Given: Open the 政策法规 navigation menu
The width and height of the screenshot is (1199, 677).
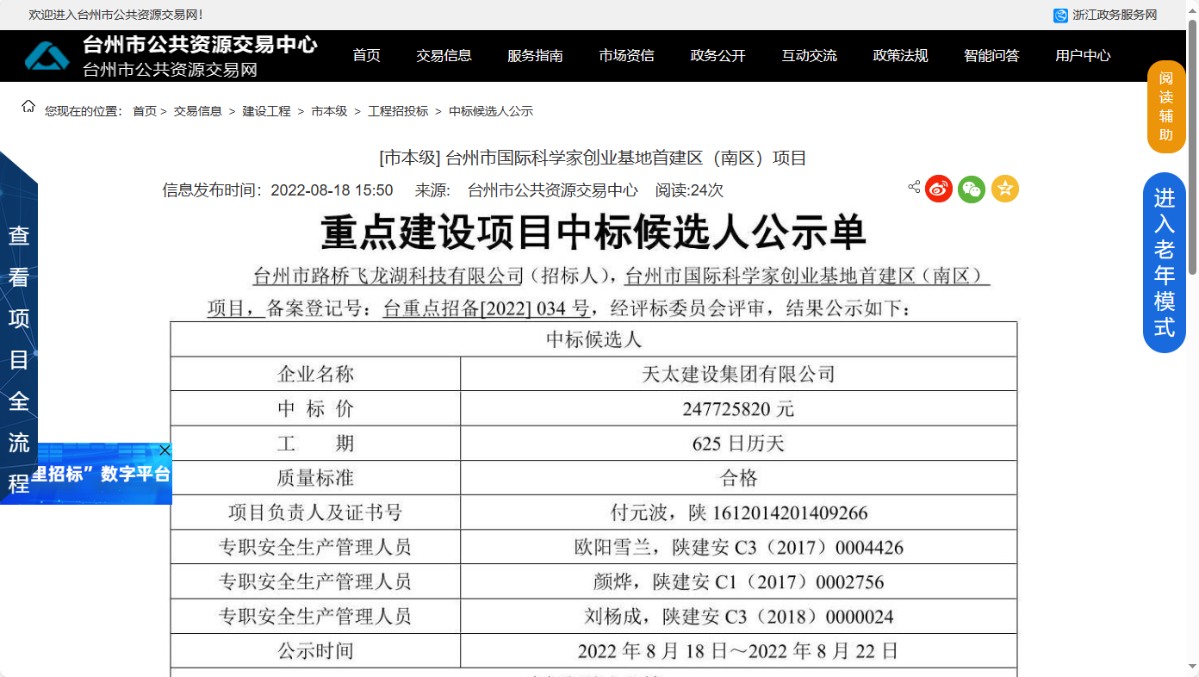Looking at the screenshot, I should pyautogui.click(x=900, y=56).
